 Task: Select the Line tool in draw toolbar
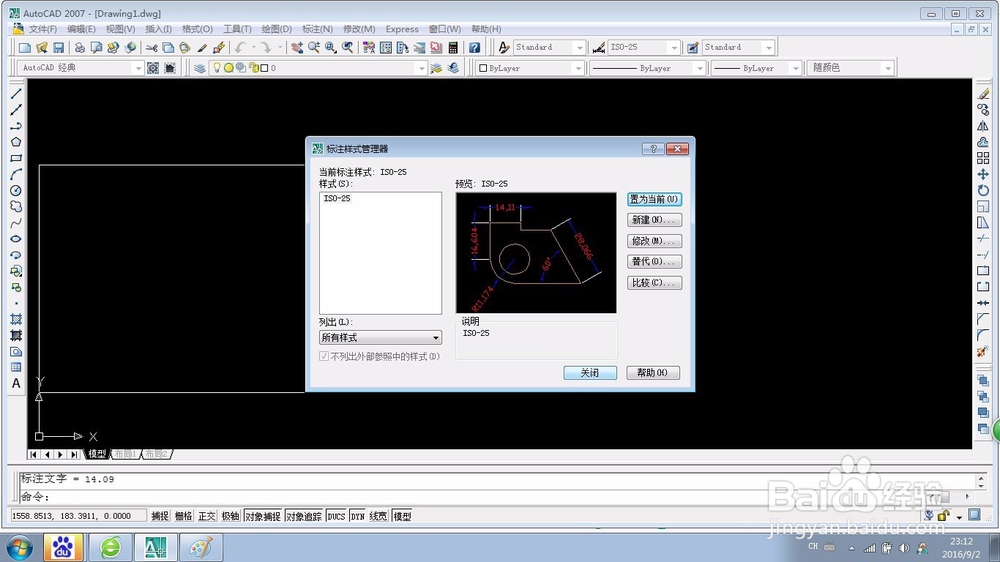[16, 94]
